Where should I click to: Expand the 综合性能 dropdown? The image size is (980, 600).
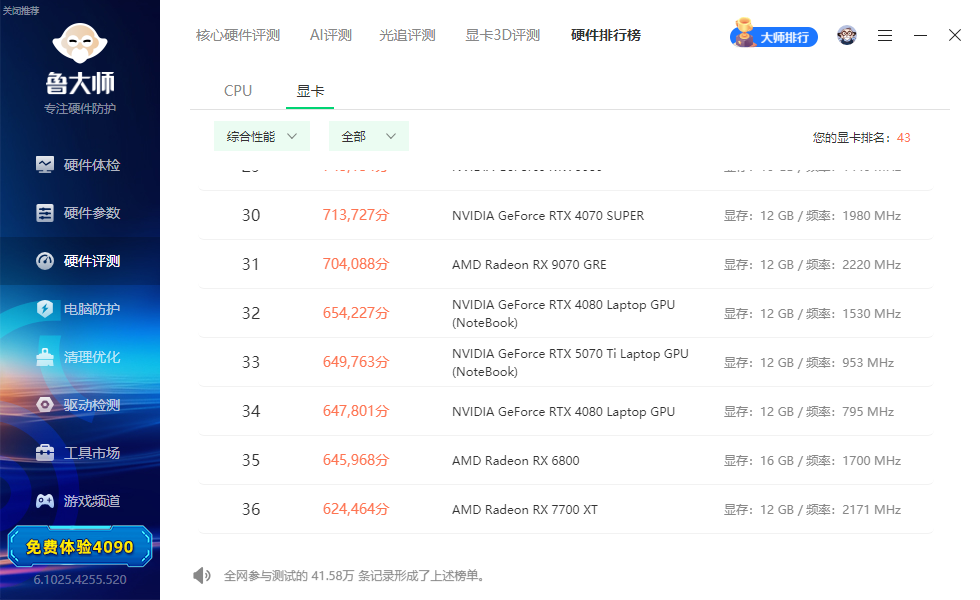(262, 136)
